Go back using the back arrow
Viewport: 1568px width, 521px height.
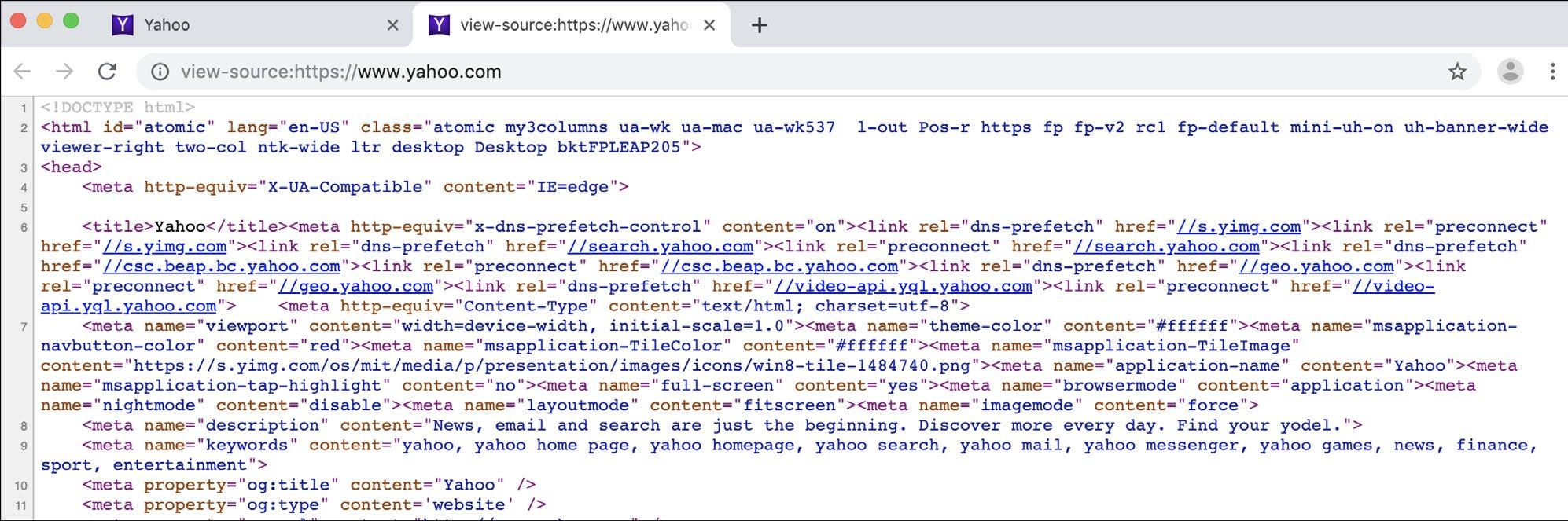(22, 72)
